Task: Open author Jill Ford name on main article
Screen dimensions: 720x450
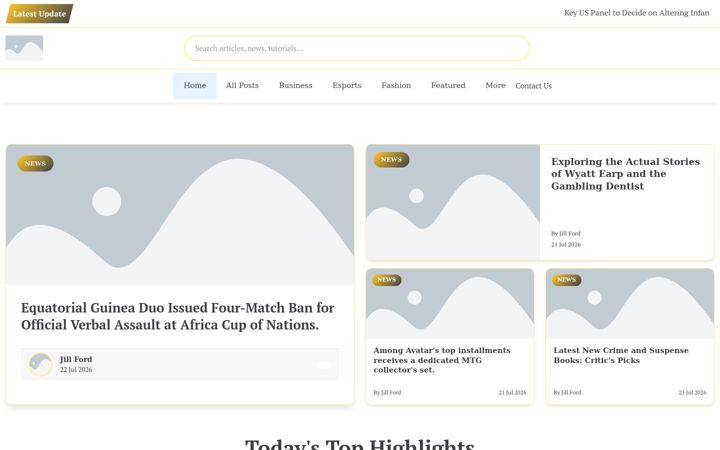Action: (x=76, y=359)
